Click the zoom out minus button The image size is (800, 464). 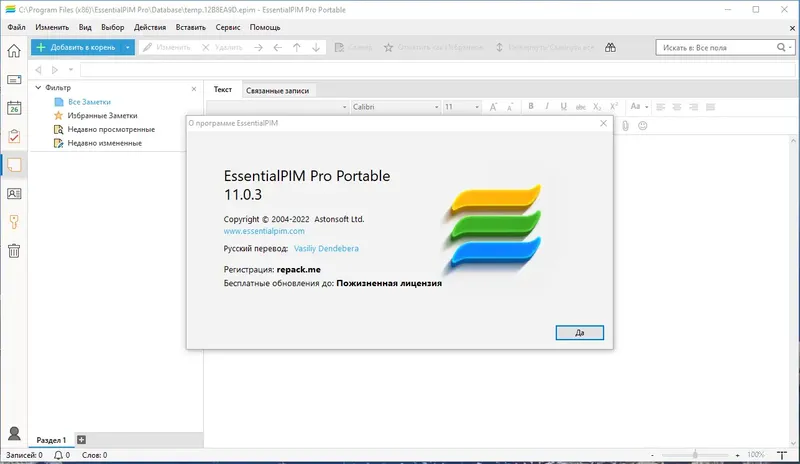(652, 455)
